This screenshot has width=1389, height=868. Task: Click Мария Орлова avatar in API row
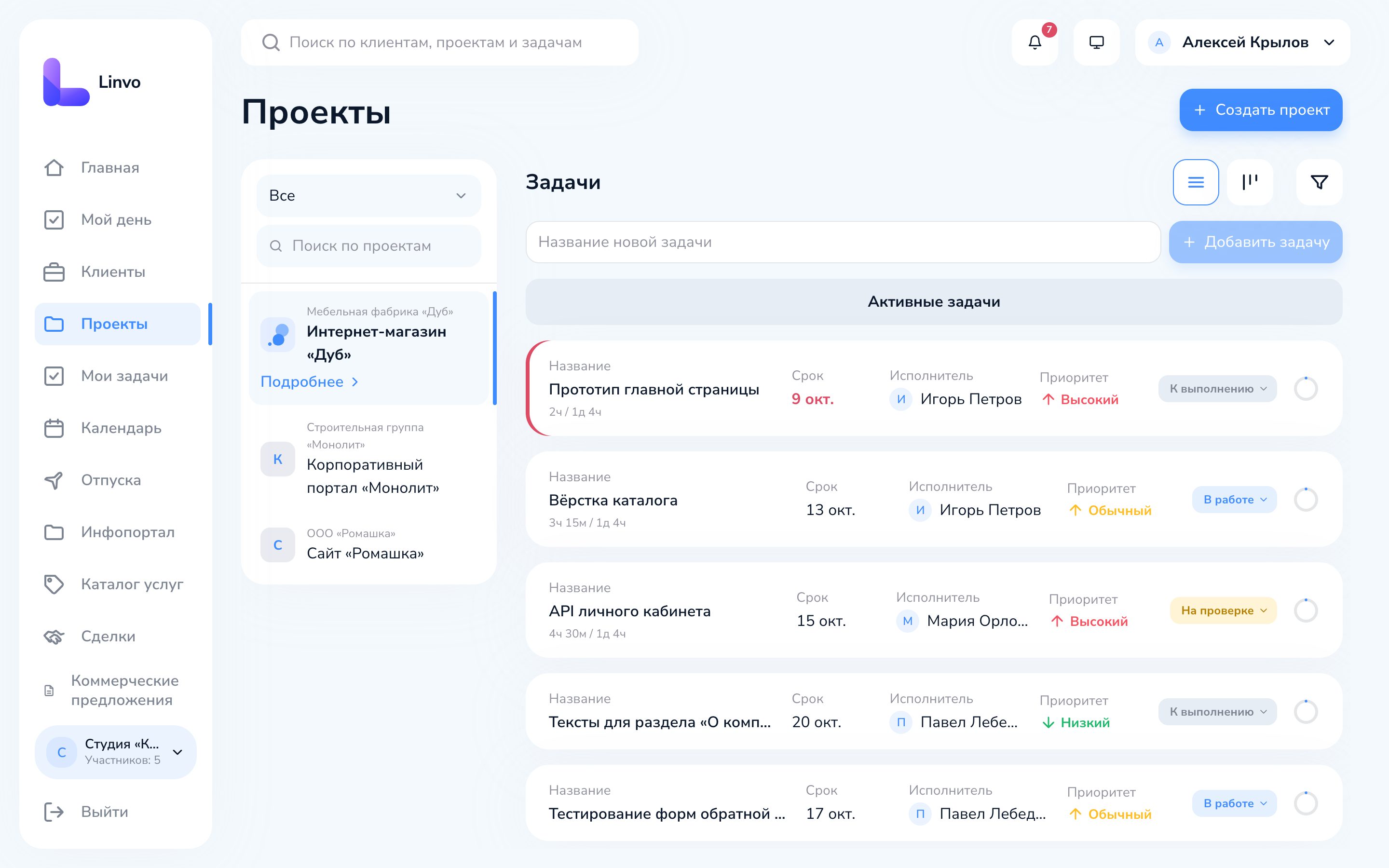pyautogui.click(x=908, y=621)
